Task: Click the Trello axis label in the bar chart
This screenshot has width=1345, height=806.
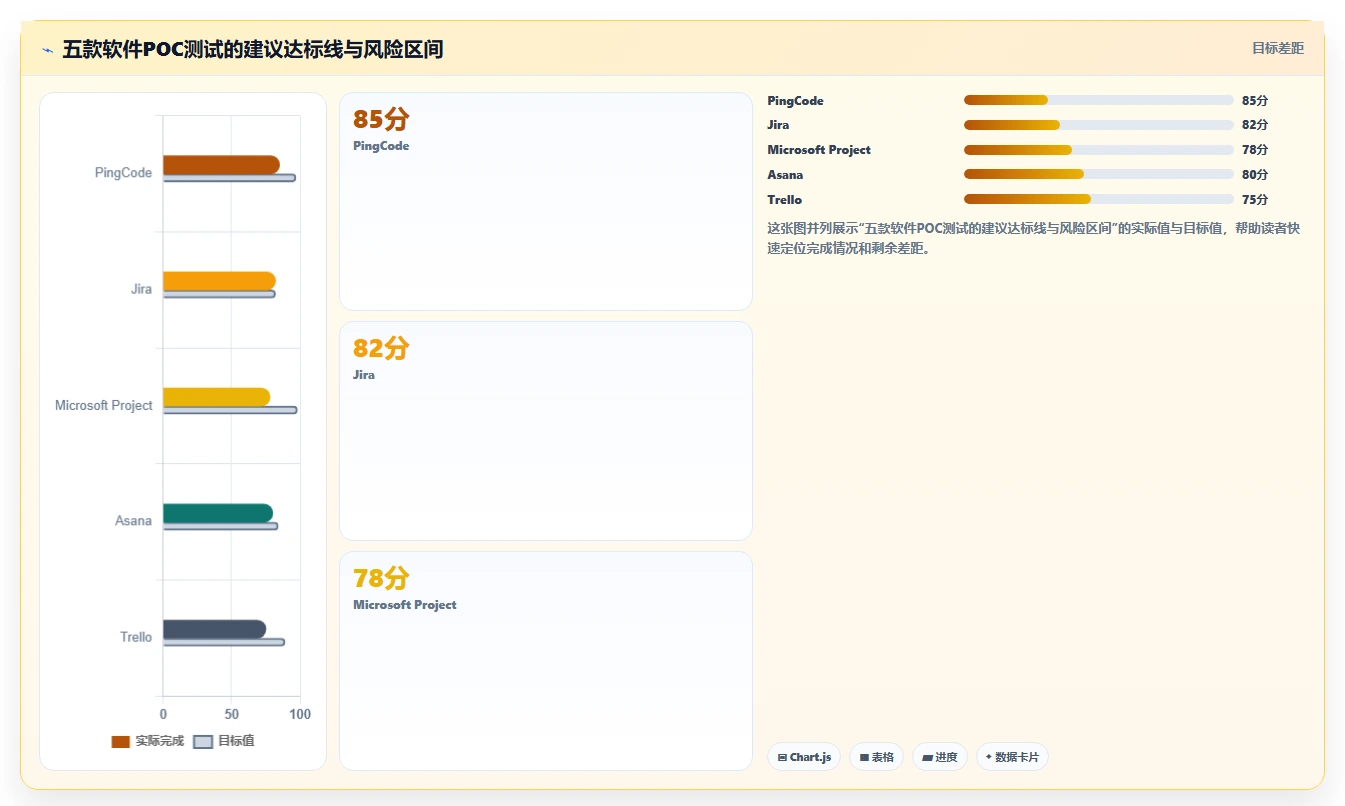Action: [x=136, y=637]
